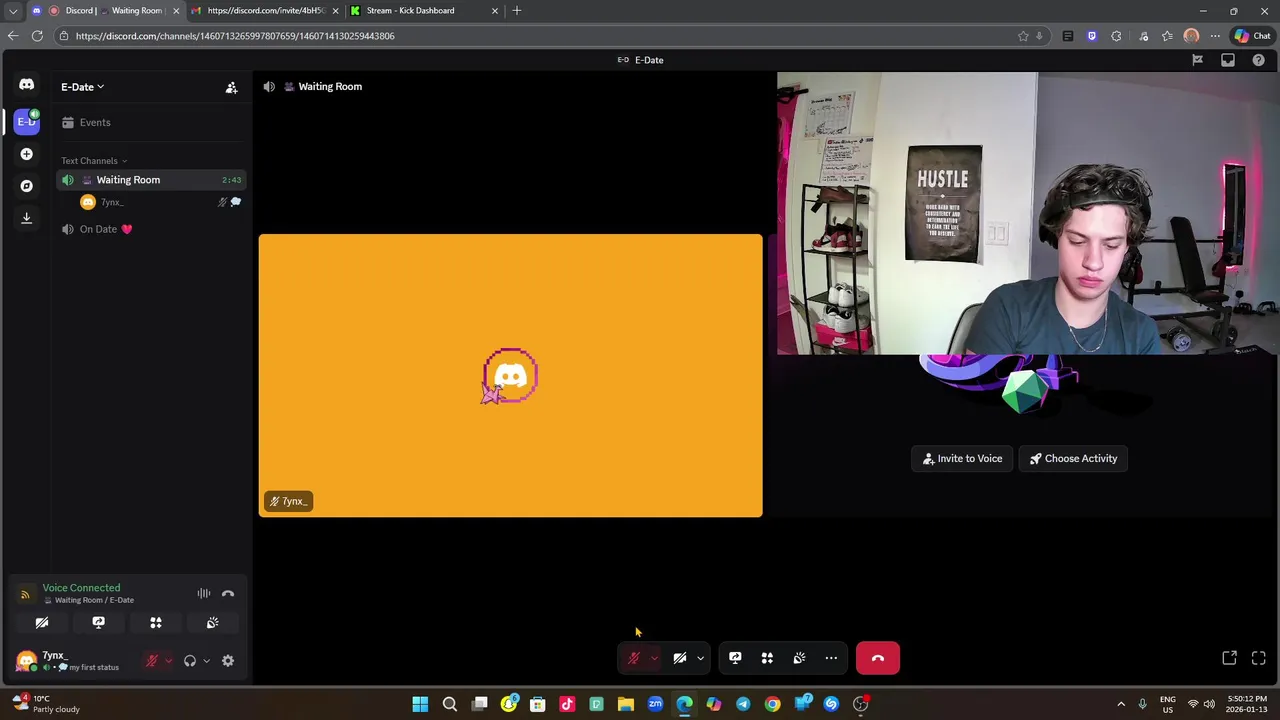The image size is (1280, 720).
Task: Open weather widget 10°C Partly cloudy
Action: point(45,704)
